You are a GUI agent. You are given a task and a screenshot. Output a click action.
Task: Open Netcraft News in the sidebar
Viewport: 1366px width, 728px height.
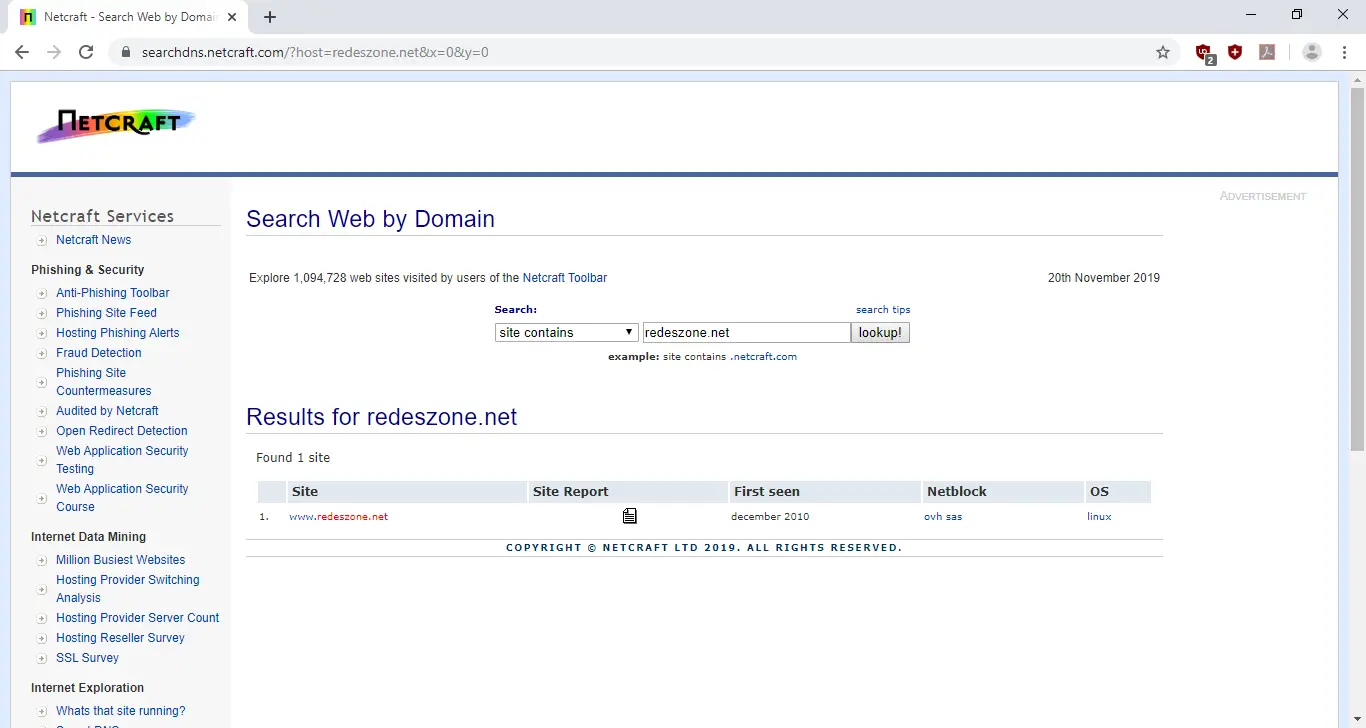tap(93, 240)
